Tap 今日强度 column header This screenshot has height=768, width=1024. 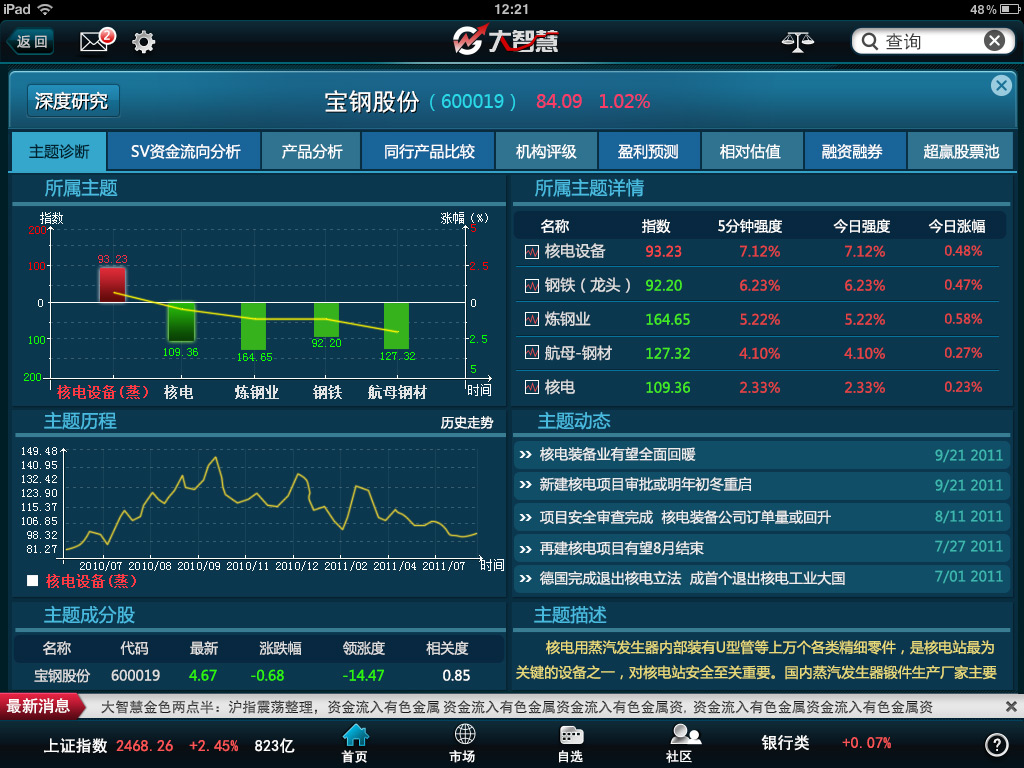[x=861, y=227]
